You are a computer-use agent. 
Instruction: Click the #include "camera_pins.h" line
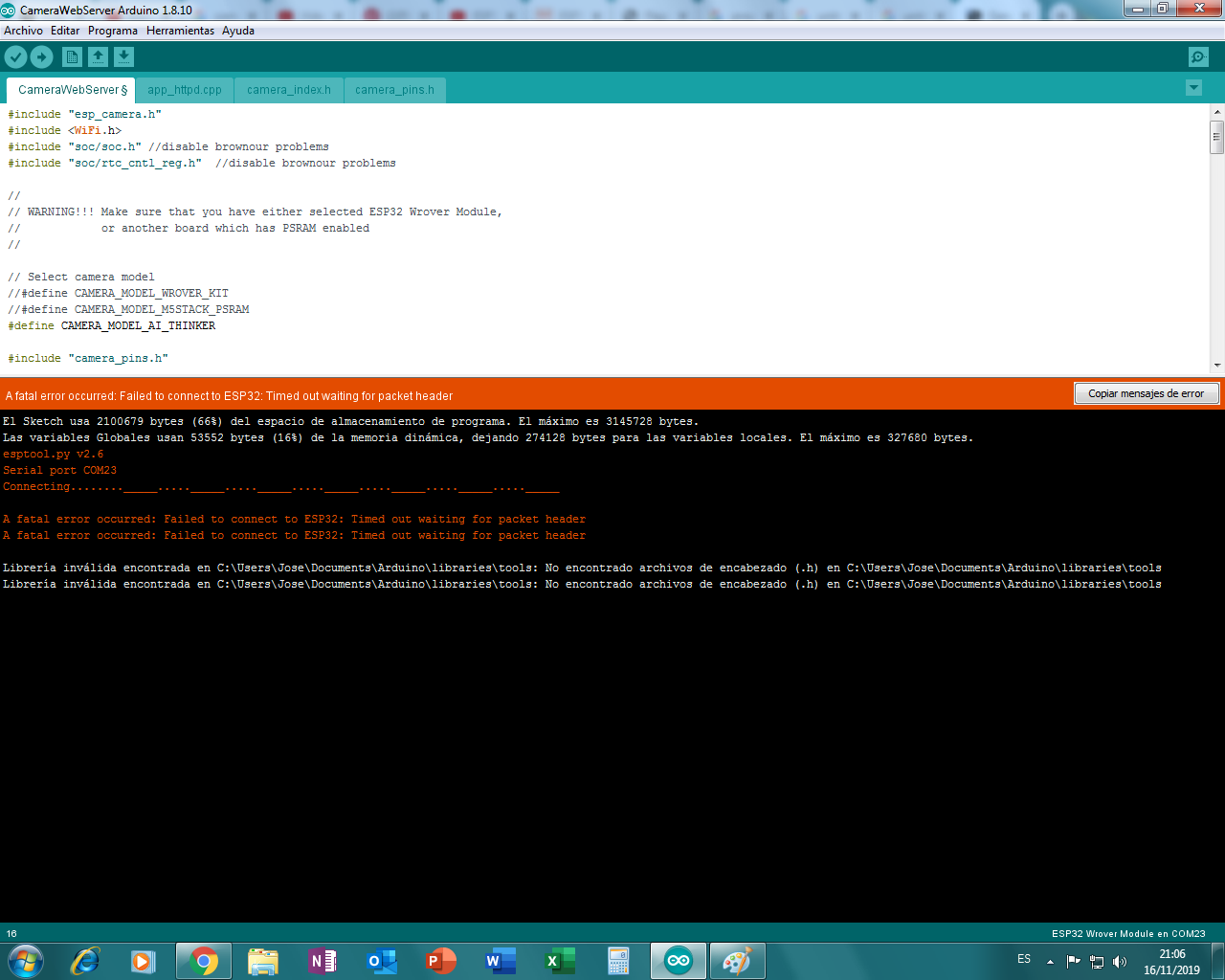tap(88, 359)
